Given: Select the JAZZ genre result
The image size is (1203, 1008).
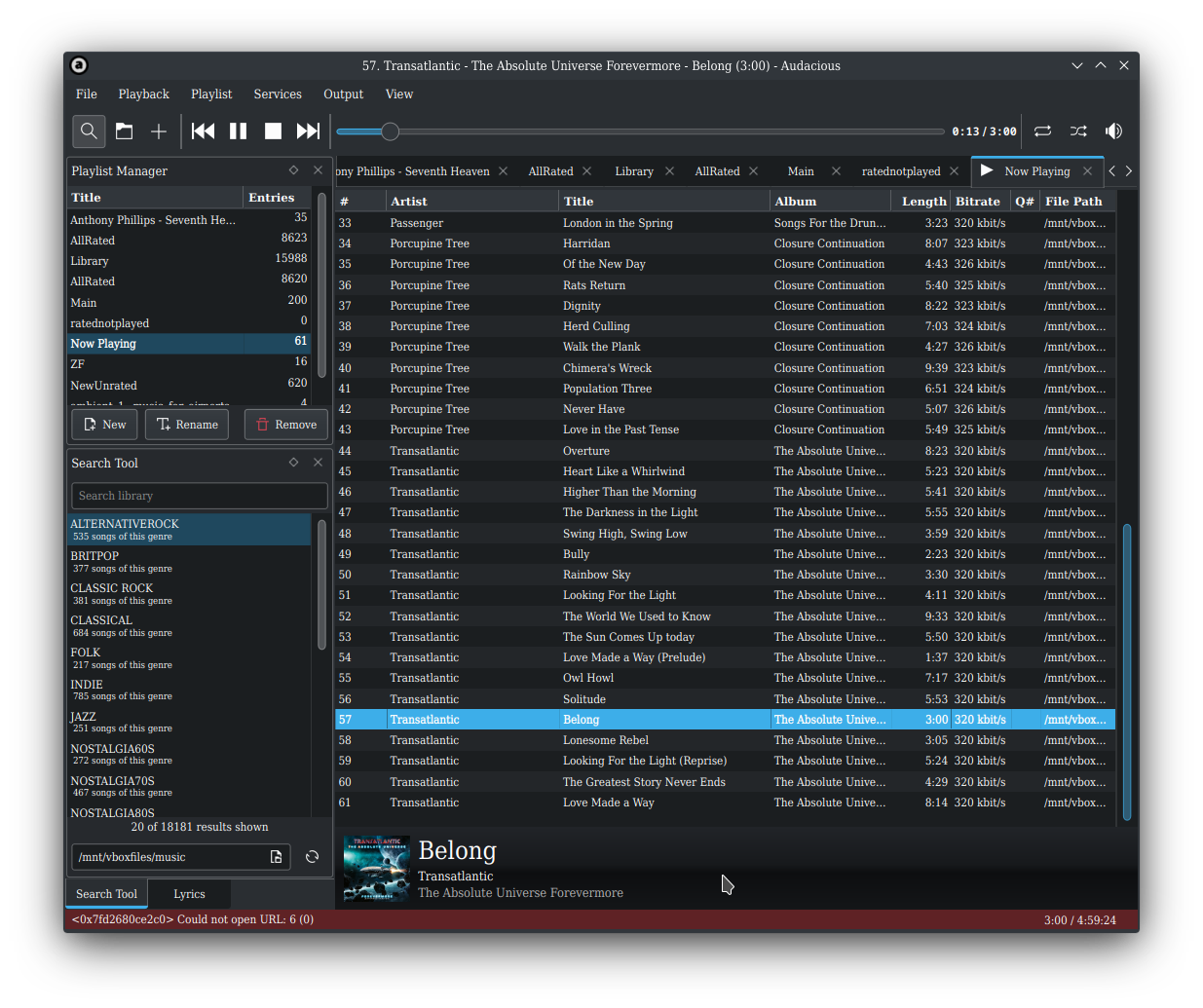Looking at the screenshot, I should (189, 723).
